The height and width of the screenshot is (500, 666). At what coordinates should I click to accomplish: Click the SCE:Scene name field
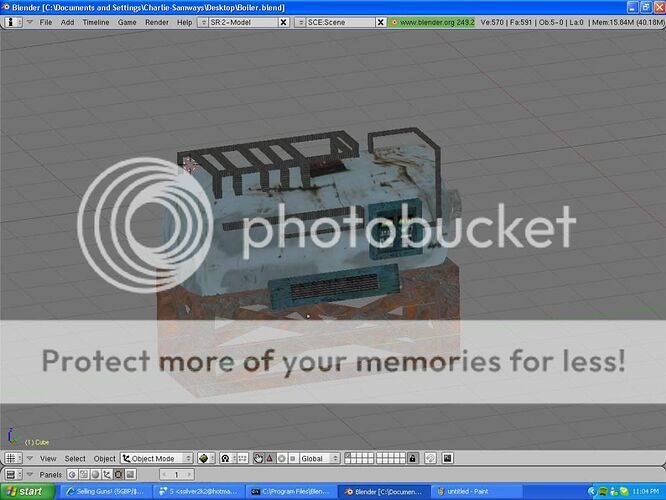[341, 22]
